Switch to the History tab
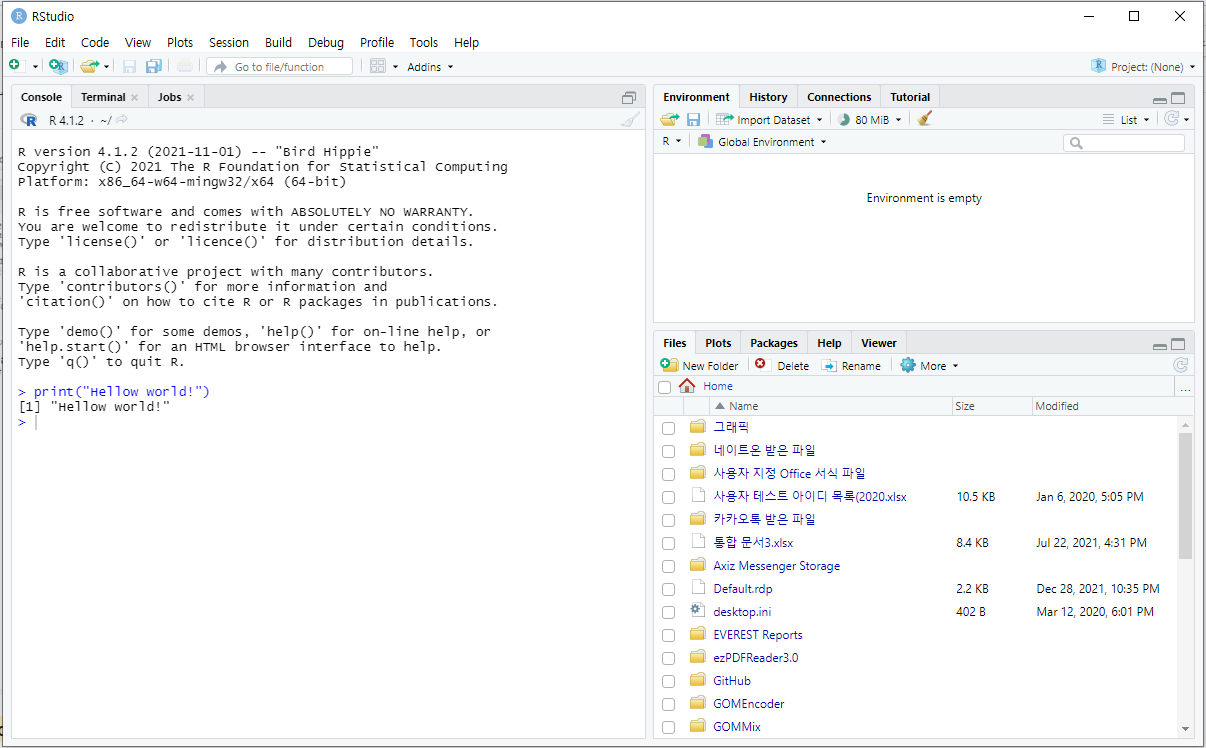The image size is (1206, 748). click(x=768, y=97)
